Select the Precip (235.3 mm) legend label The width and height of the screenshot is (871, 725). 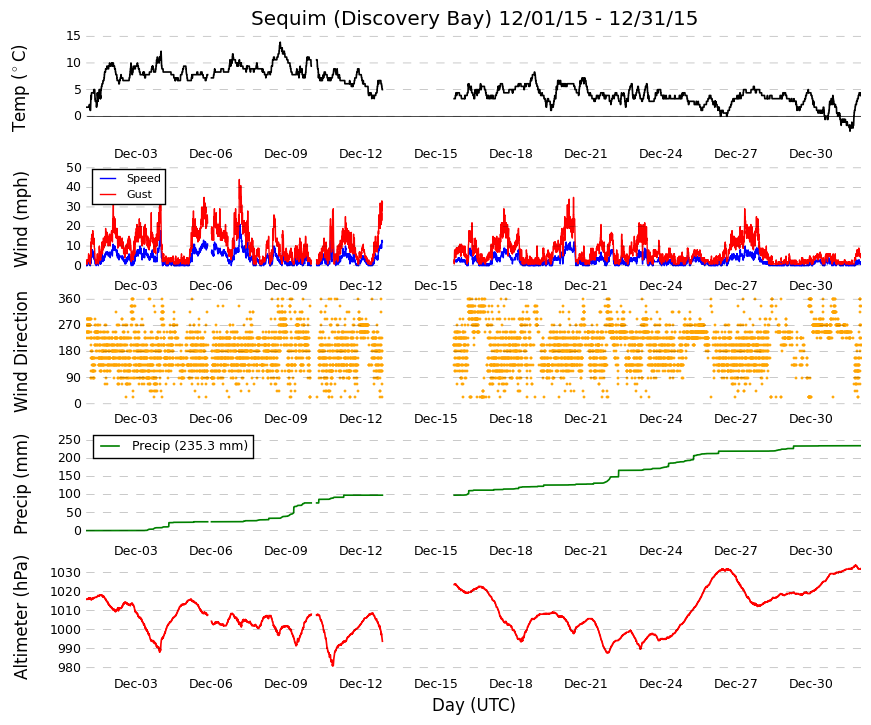(190, 446)
